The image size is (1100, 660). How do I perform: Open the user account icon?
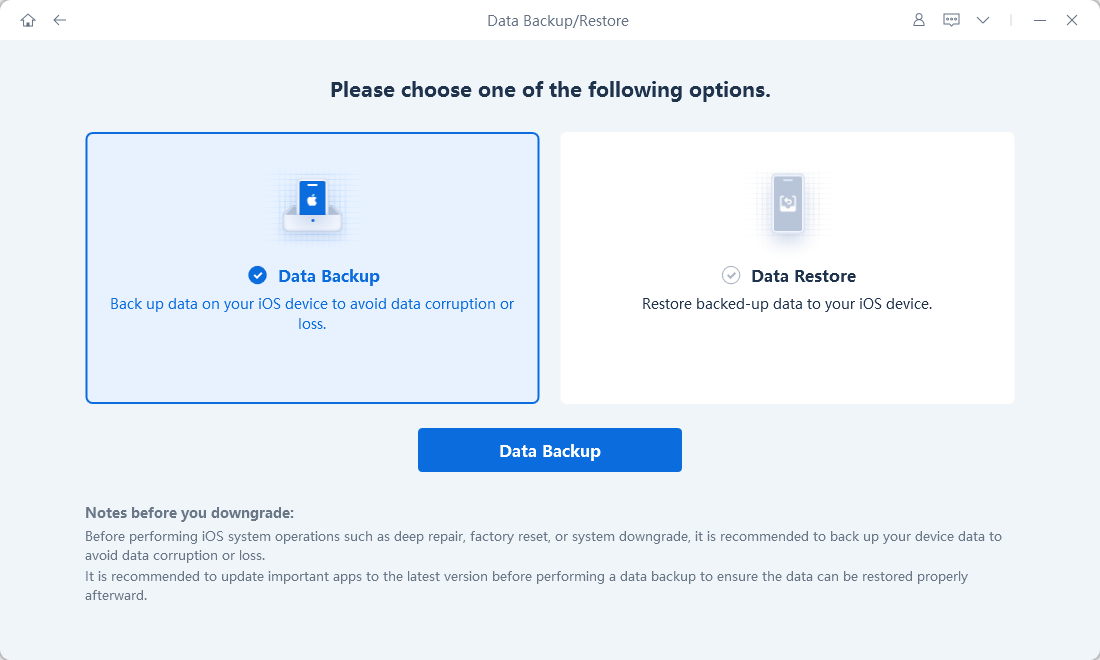tap(919, 20)
